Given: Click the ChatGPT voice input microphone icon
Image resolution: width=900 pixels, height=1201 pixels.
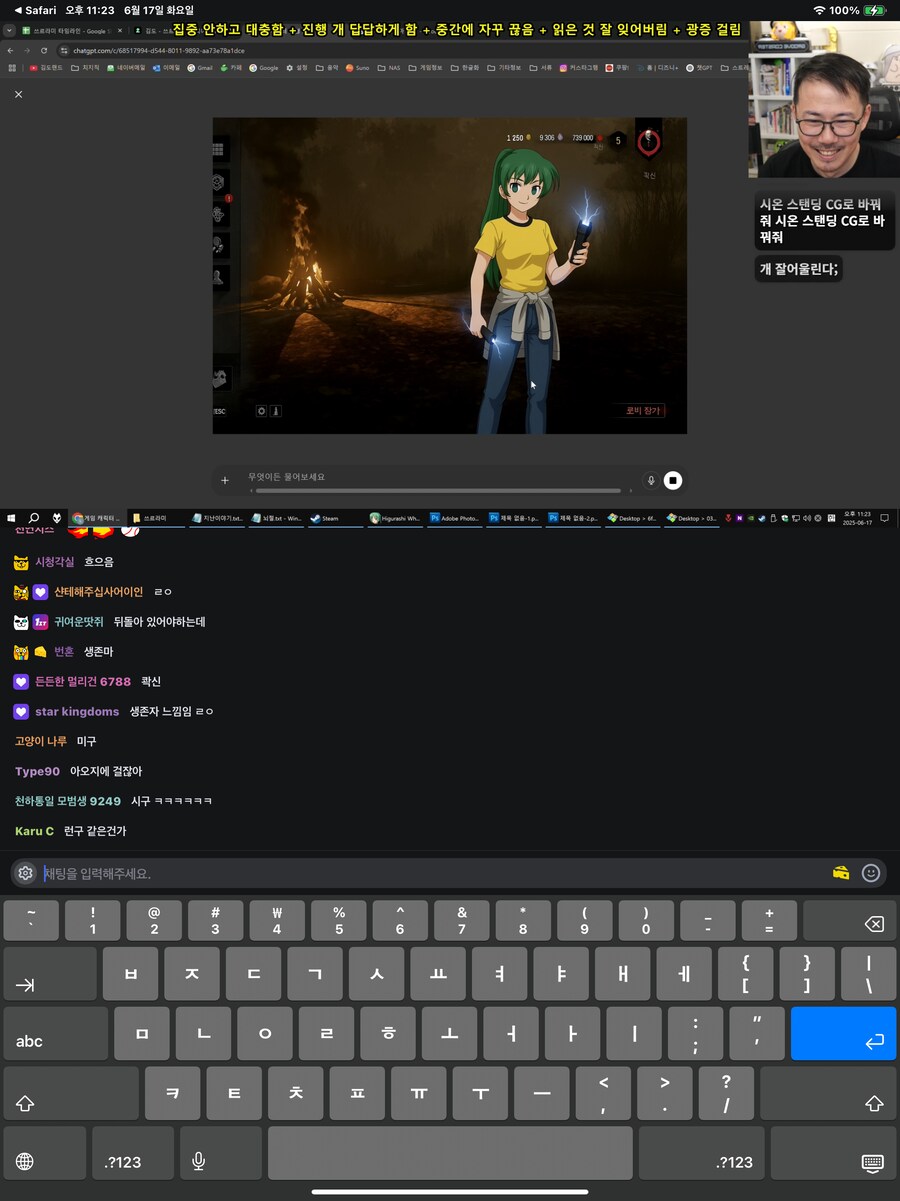Looking at the screenshot, I should tap(651, 480).
